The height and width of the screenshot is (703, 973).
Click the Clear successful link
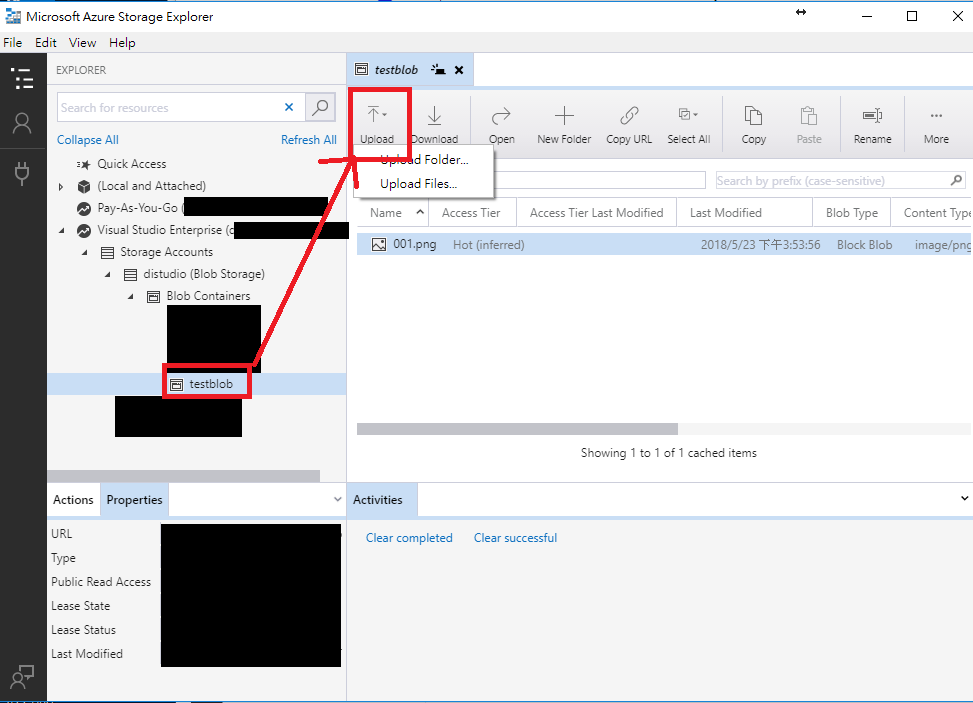click(x=516, y=538)
